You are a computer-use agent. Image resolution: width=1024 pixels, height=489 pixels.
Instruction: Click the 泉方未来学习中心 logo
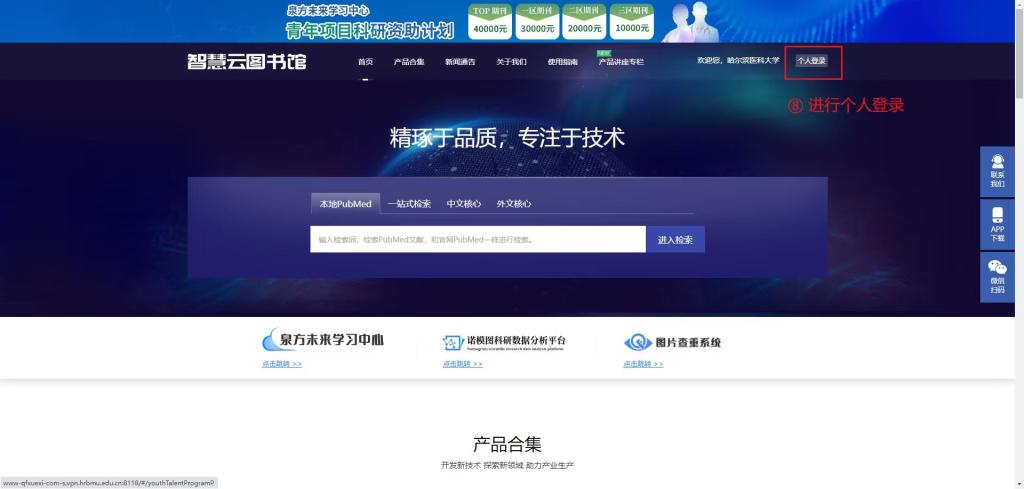coord(322,340)
